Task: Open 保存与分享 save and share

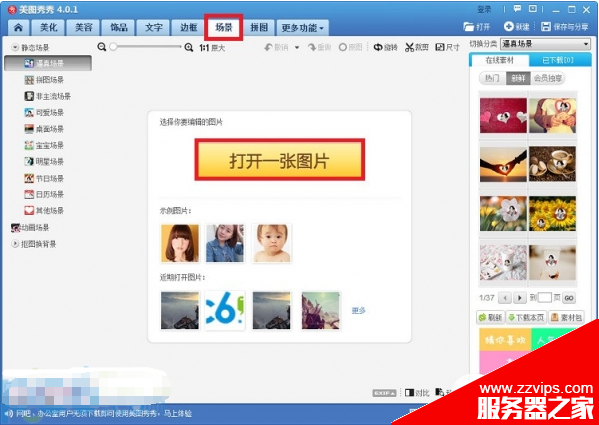Action: click(565, 27)
